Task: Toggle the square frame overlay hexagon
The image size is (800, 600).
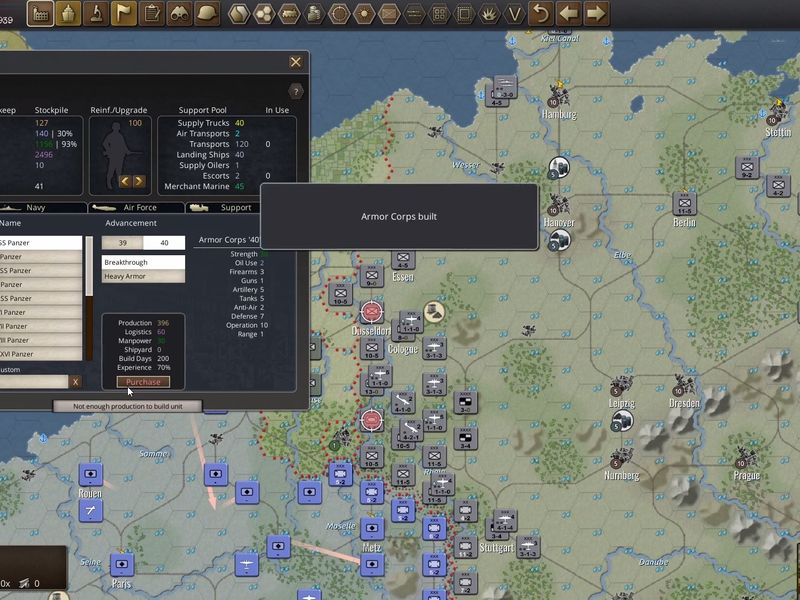Action: click(x=464, y=14)
